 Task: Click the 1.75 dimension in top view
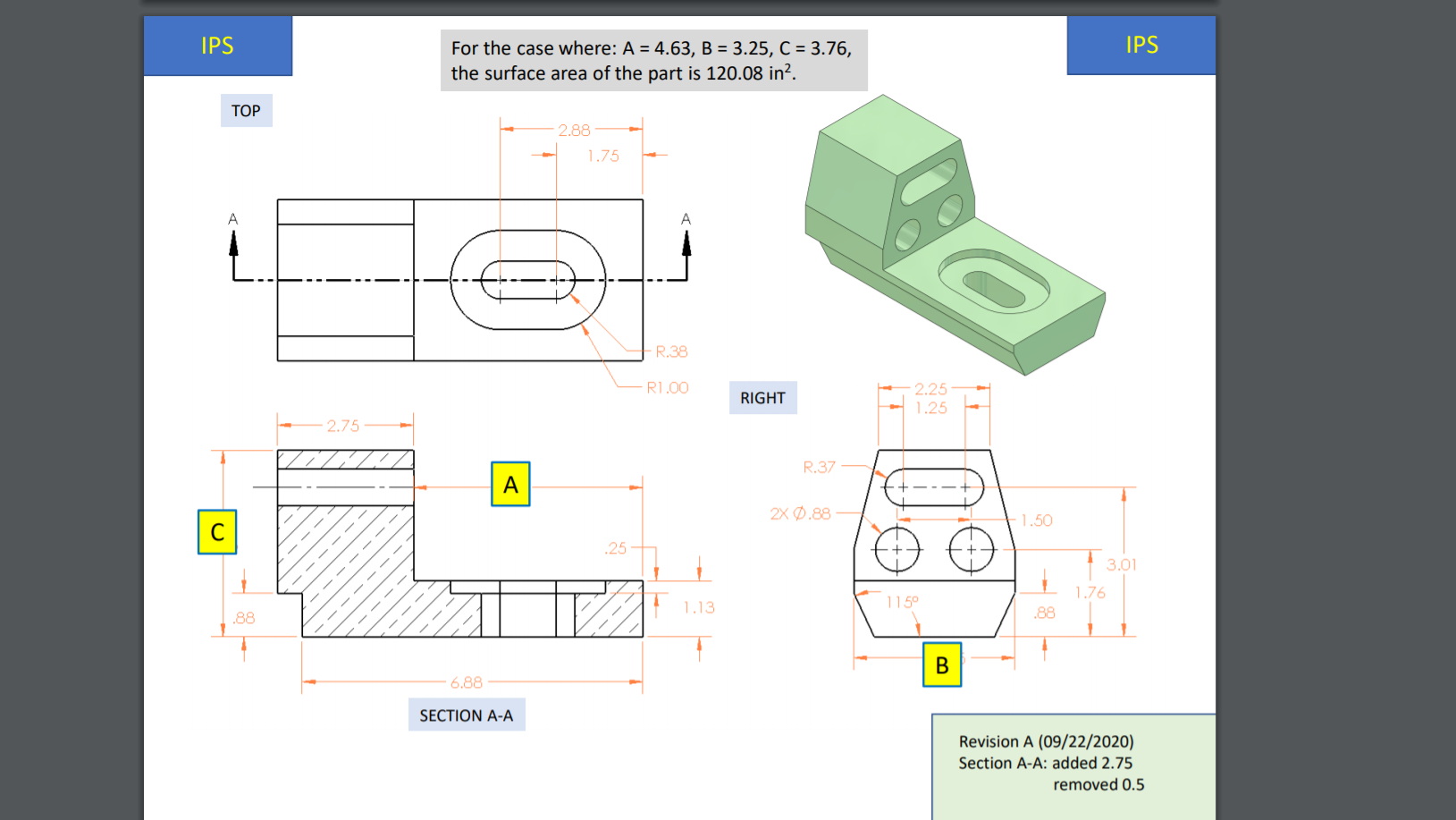point(602,156)
